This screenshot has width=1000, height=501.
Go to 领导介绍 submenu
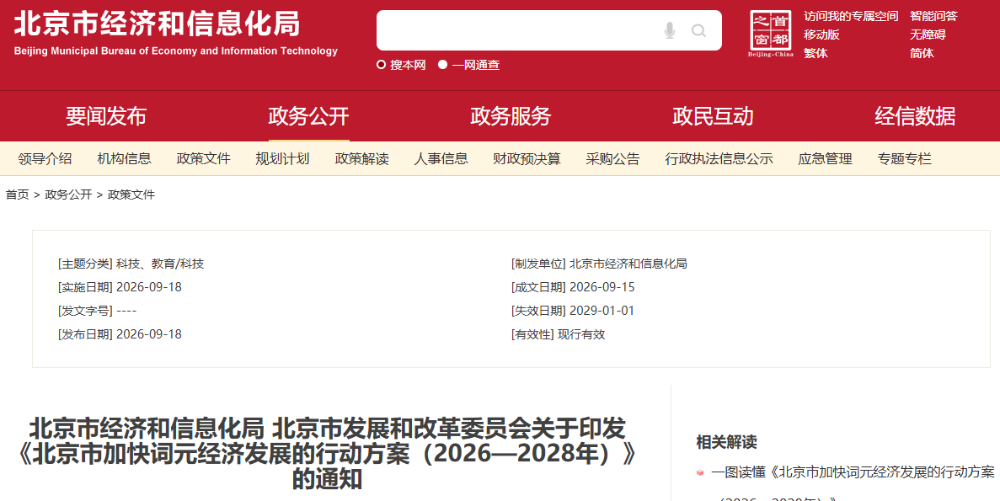[x=45, y=159]
